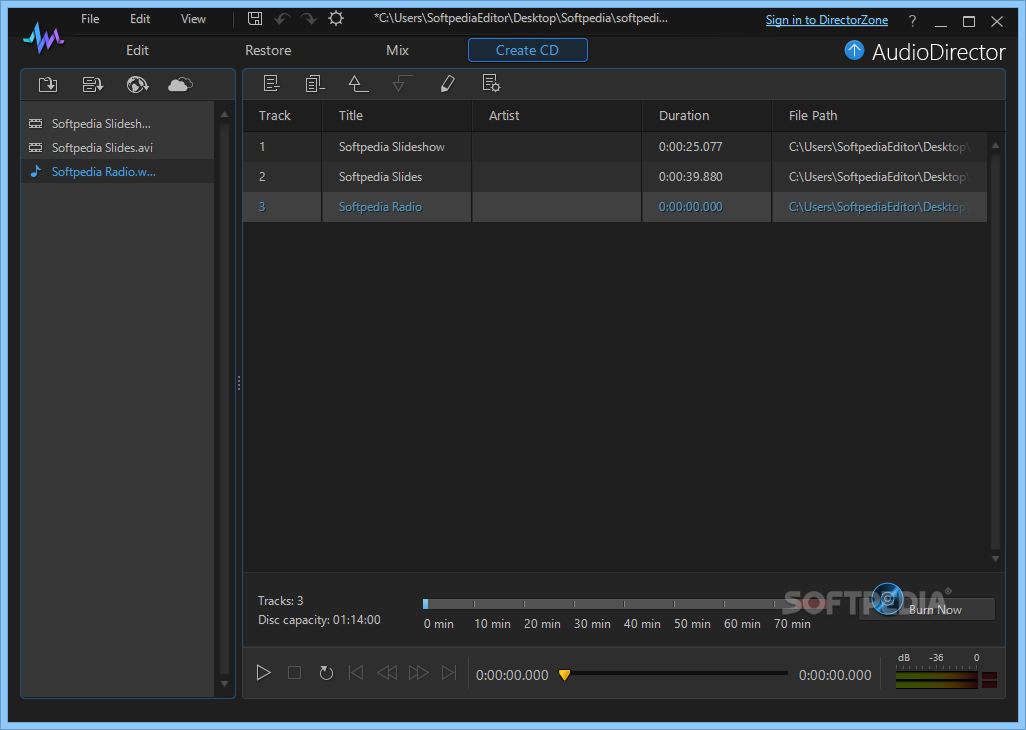The image size is (1026, 730).
Task: Click the batch import list icon
Action: [93, 84]
